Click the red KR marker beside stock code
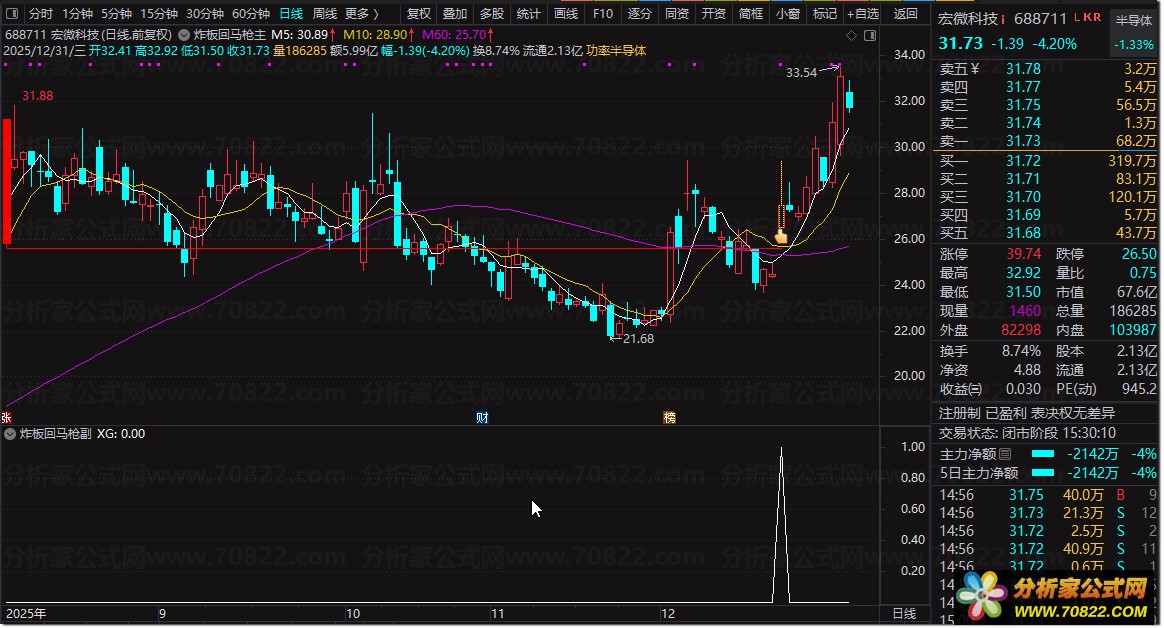The image size is (1164, 628). pyautogui.click(x=1092, y=16)
